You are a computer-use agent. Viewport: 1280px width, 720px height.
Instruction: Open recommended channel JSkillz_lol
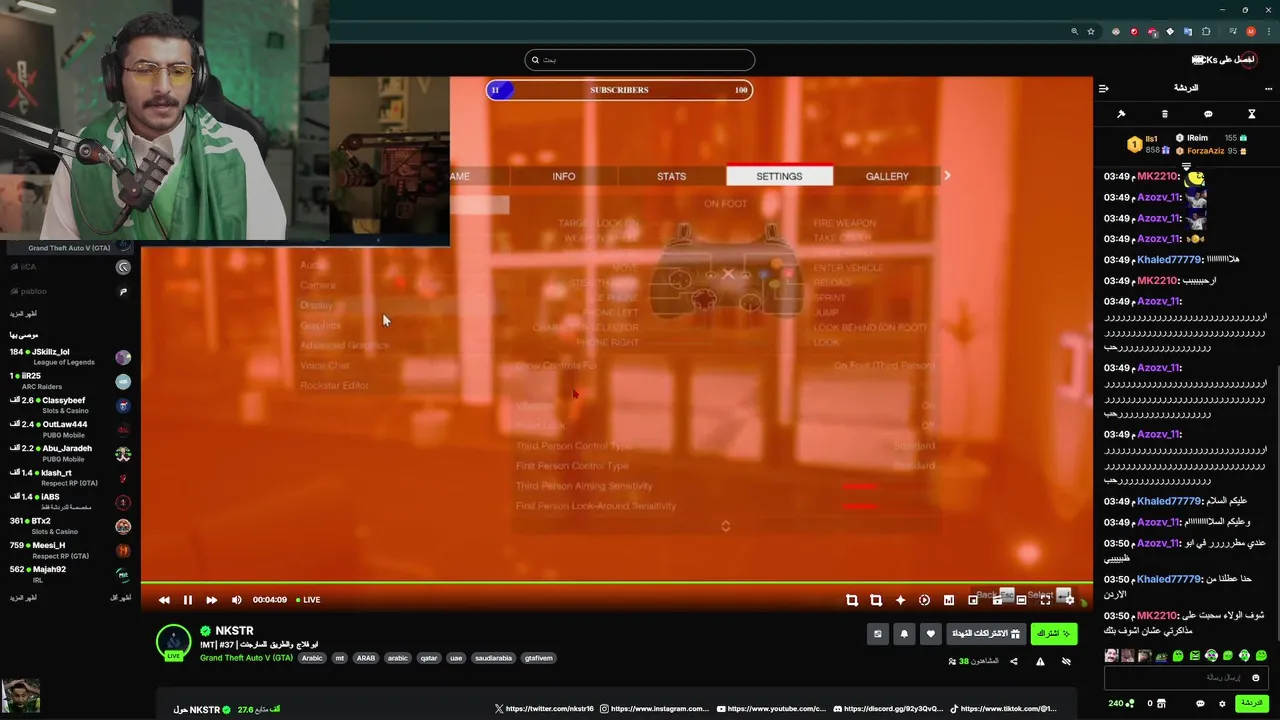click(x=70, y=357)
